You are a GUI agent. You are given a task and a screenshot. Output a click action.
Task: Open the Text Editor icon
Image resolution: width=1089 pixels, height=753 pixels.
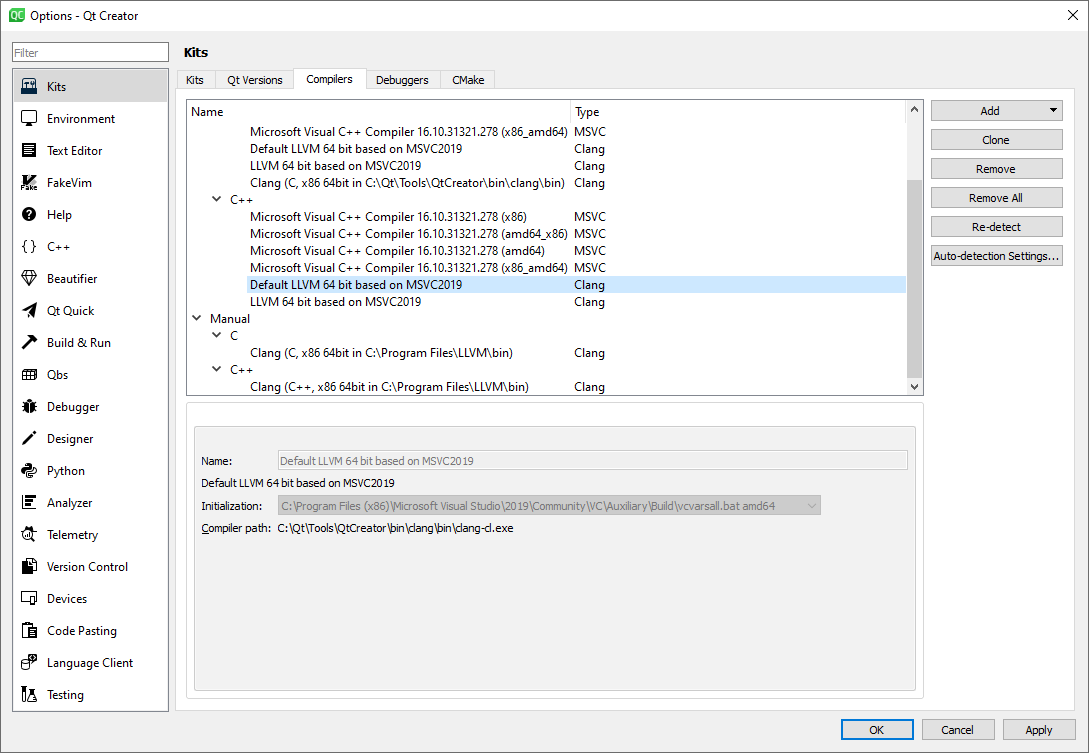(29, 150)
